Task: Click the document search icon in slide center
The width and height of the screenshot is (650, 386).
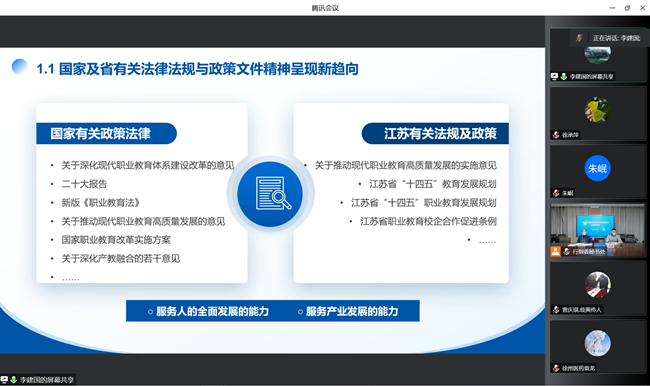Action: pyautogui.click(x=271, y=194)
